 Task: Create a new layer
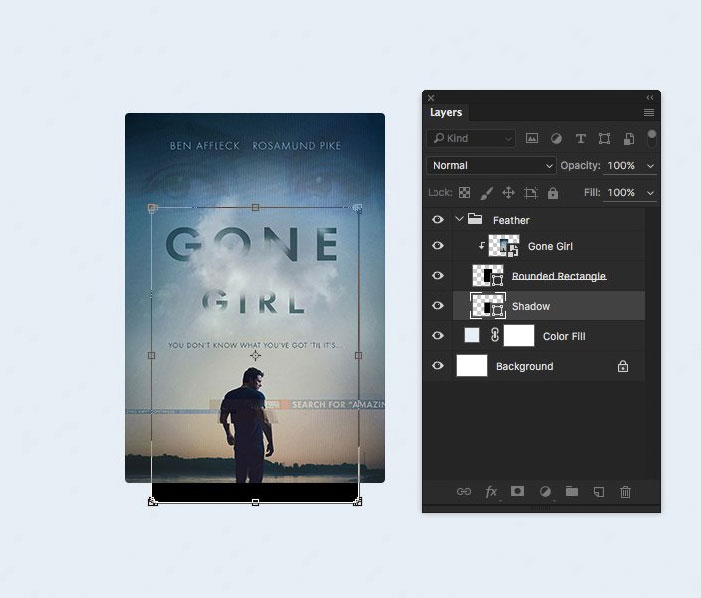click(x=599, y=492)
